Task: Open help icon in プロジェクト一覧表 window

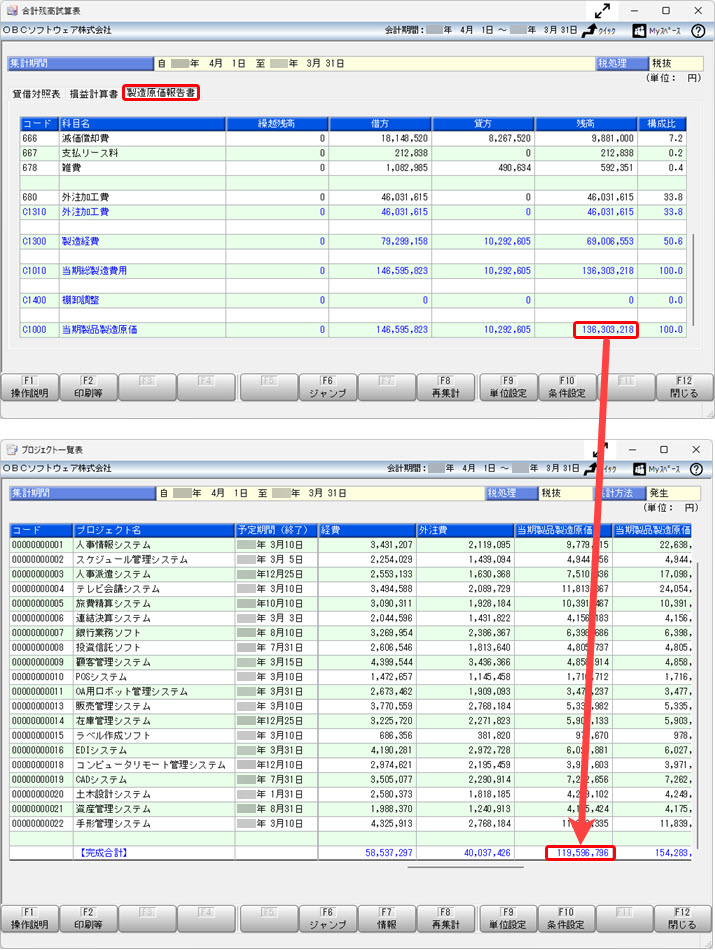Action: (696, 469)
